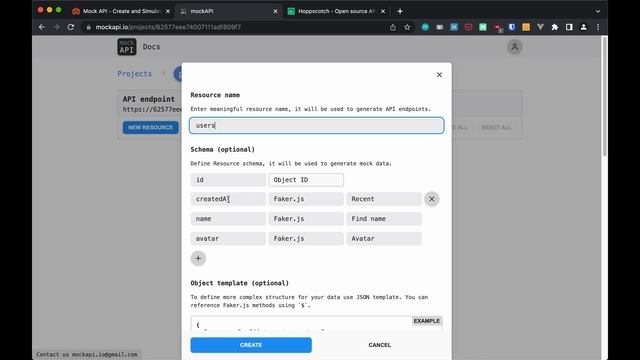640x360 pixels.
Task: Open Chrome three-dot menu
Action: point(598,27)
